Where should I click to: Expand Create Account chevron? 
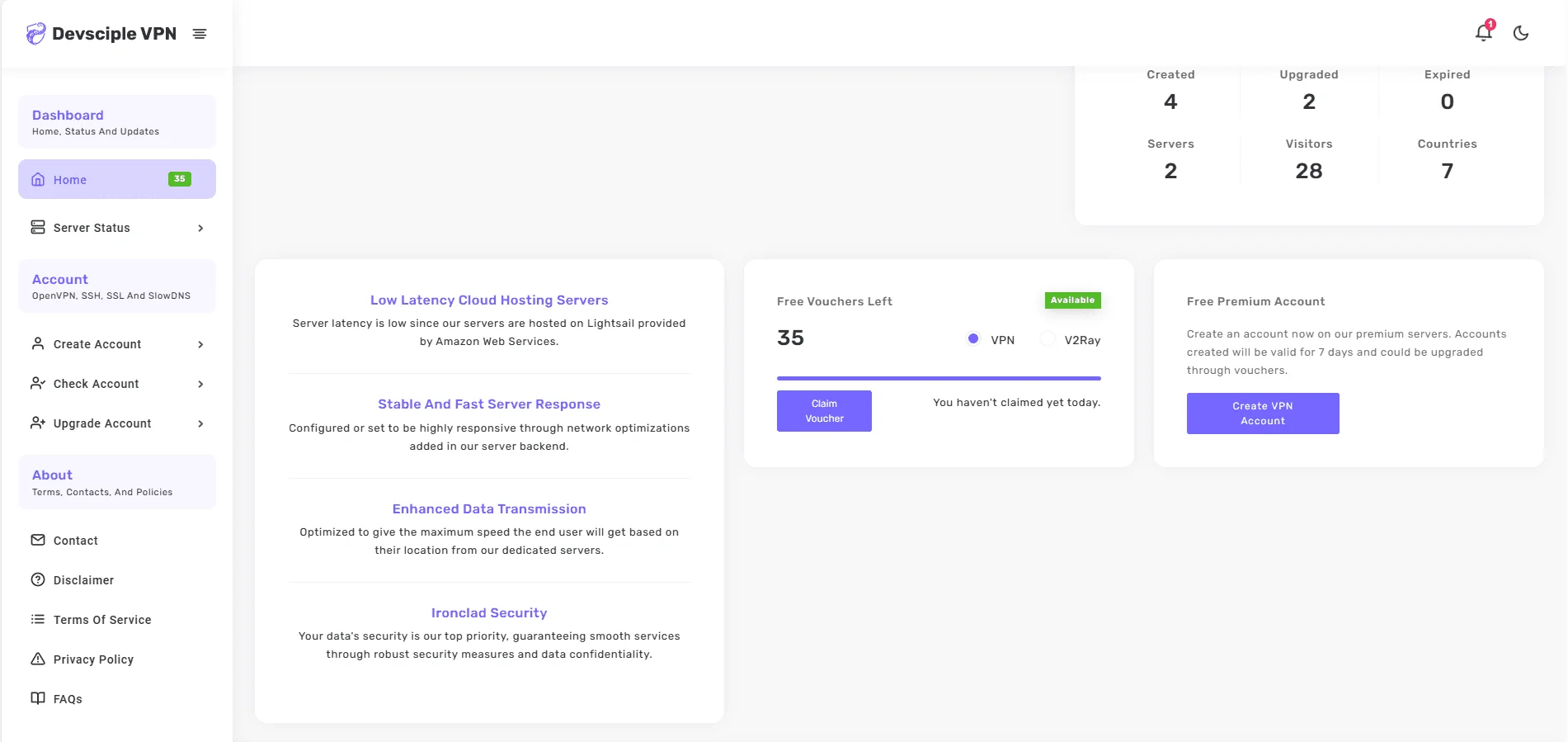pyautogui.click(x=200, y=344)
